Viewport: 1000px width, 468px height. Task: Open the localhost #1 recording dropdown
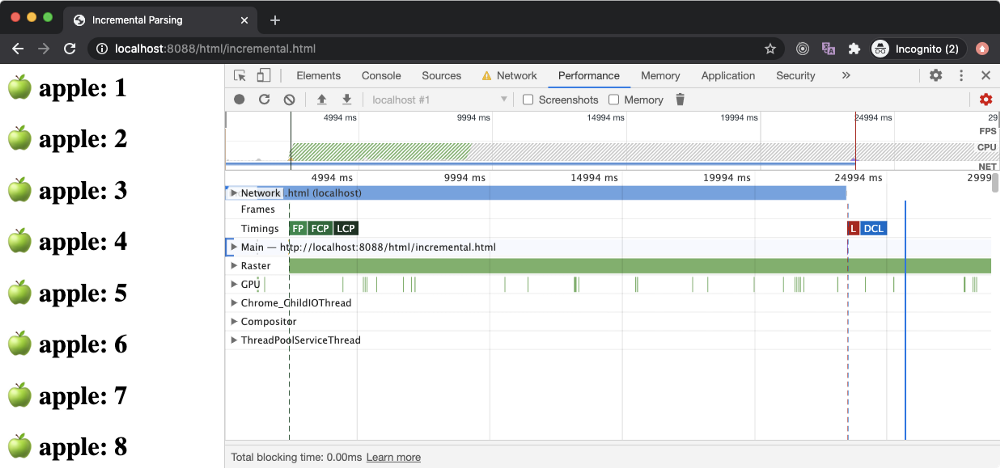pos(439,99)
